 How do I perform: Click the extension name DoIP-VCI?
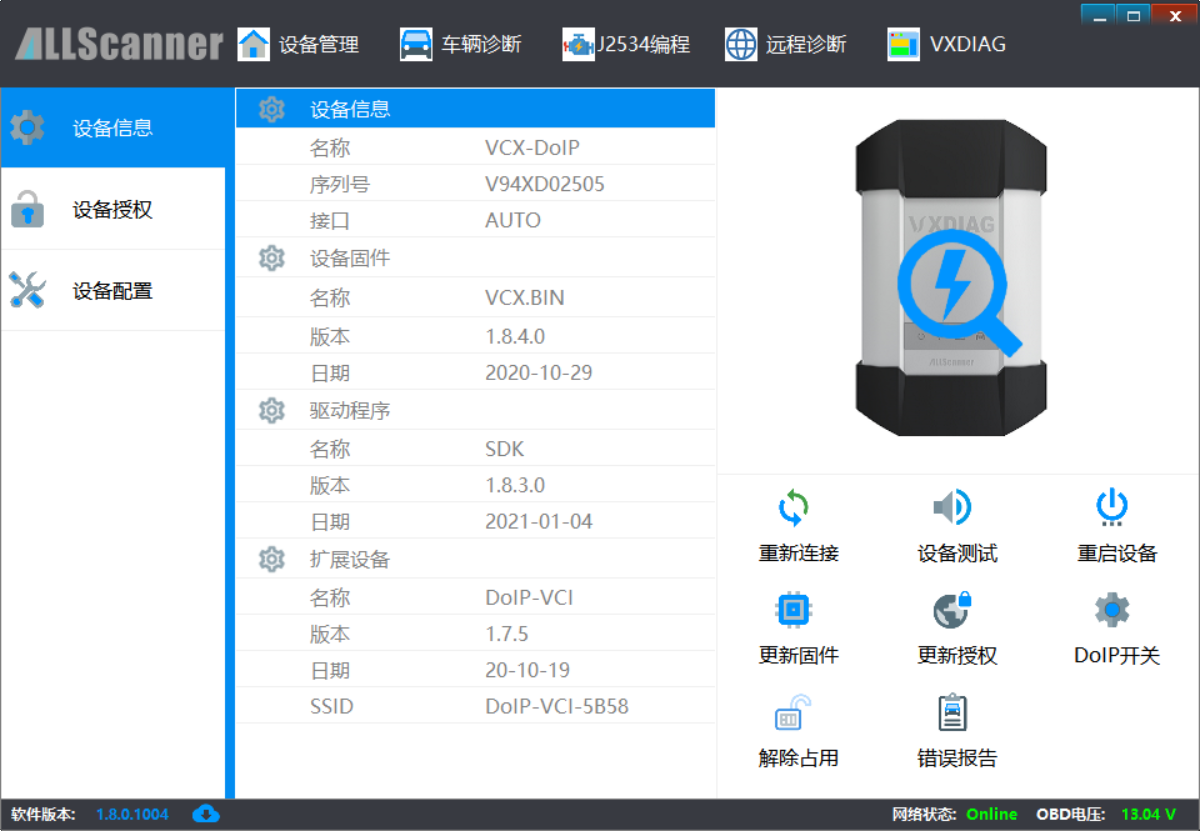529,598
